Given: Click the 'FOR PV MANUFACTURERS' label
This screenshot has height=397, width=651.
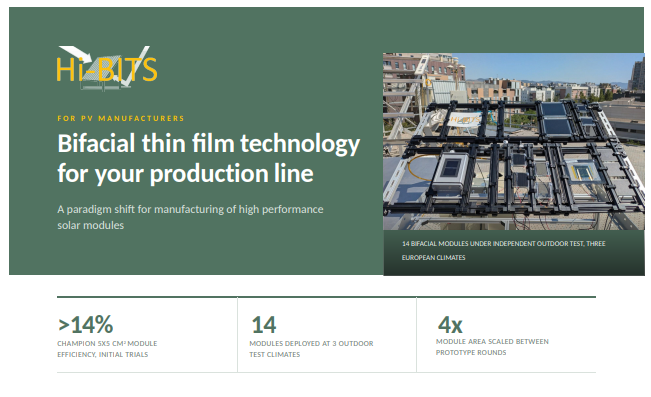Looking at the screenshot, I should pyautogui.click(x=121, y=118).
